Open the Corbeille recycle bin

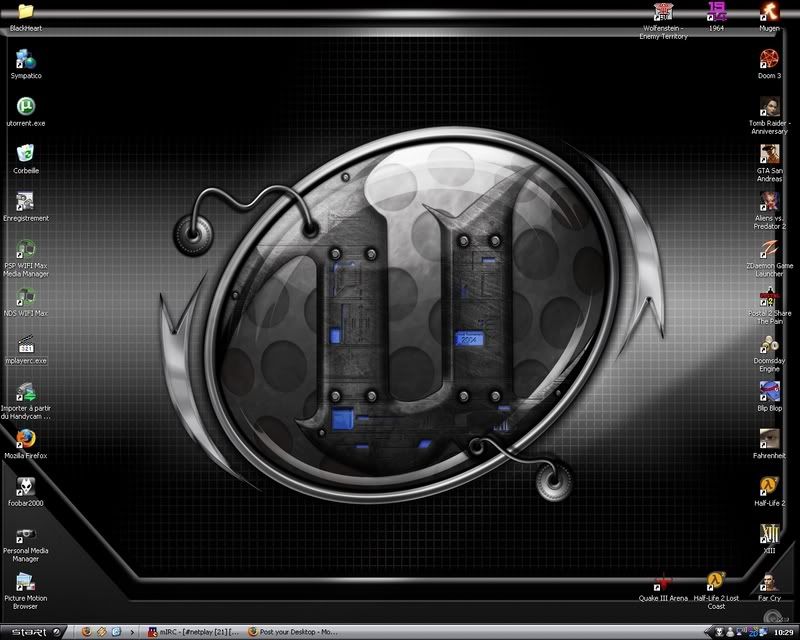click(26, 159)
